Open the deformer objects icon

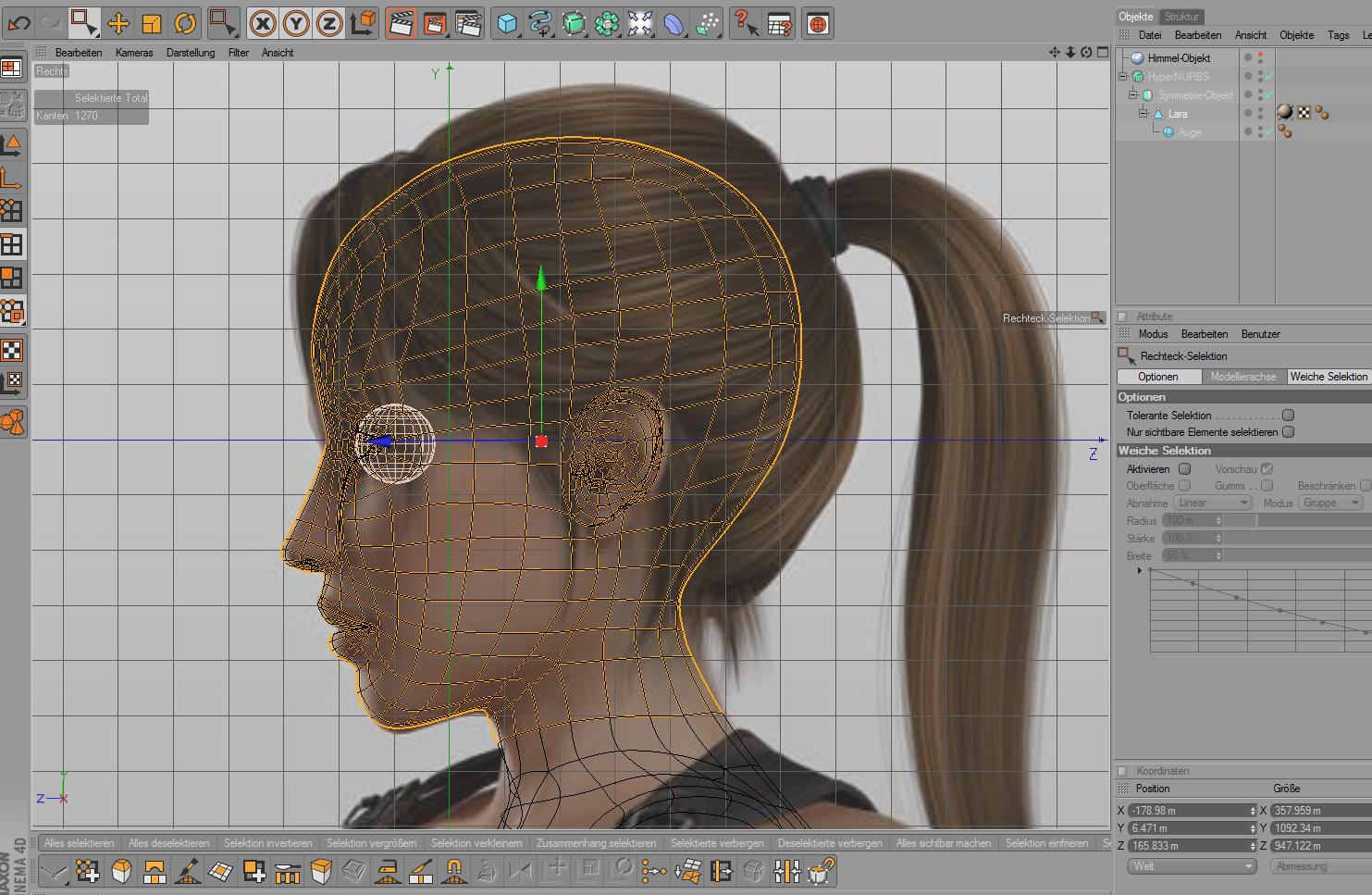point(674,23)
